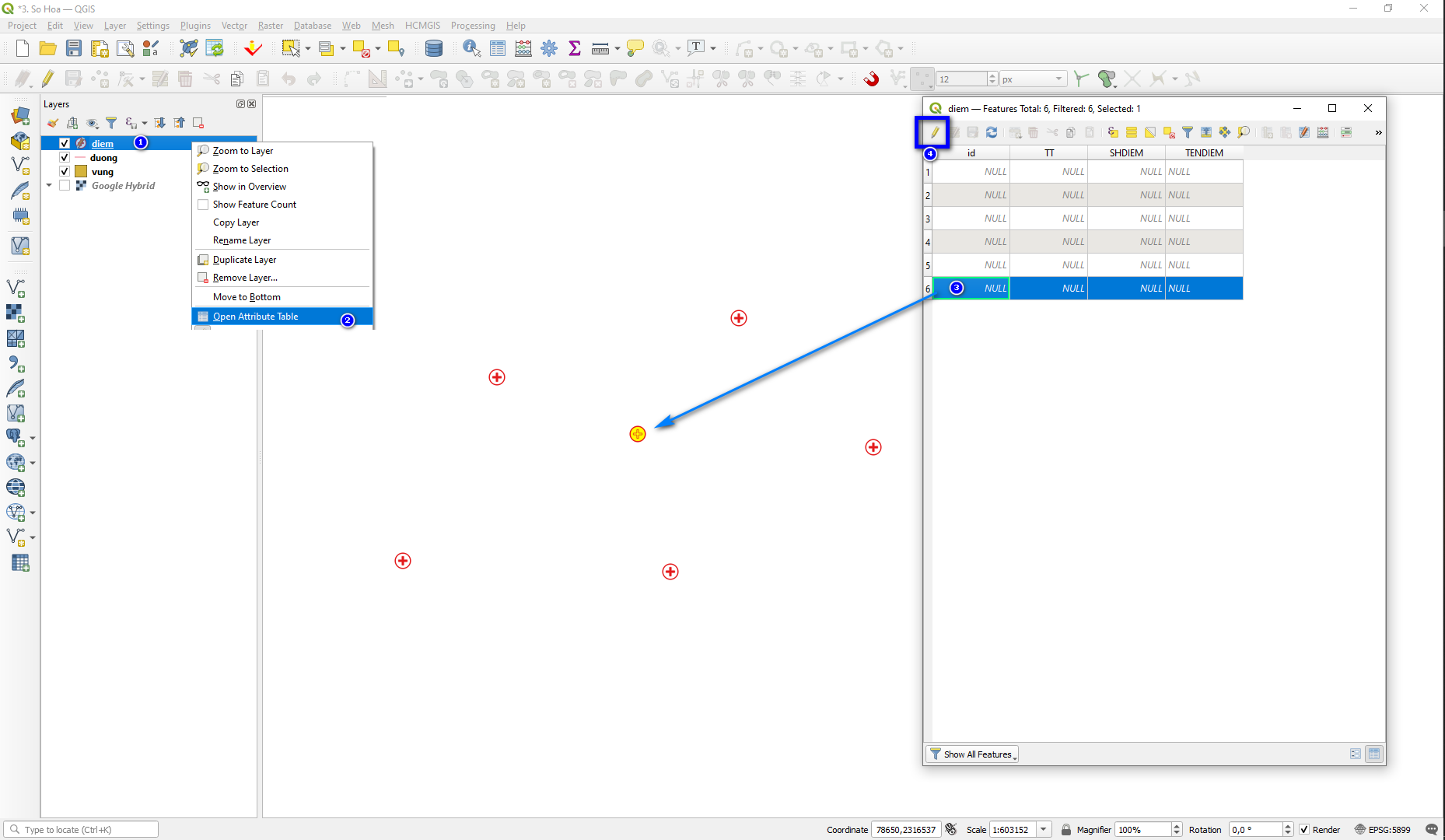Open Attribute Table from main toolbar
Screen dimensions: 1445x840
(498, 49)
